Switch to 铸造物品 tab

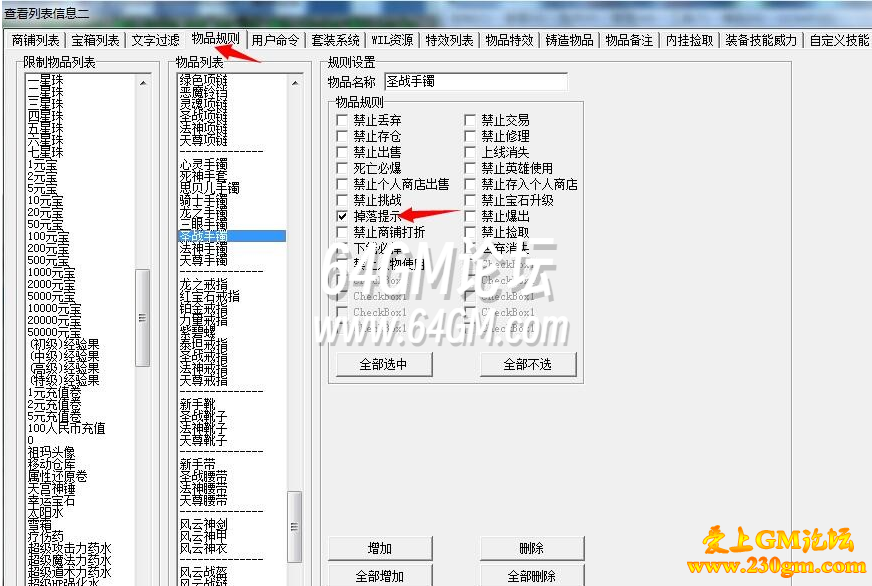[569, 40]
